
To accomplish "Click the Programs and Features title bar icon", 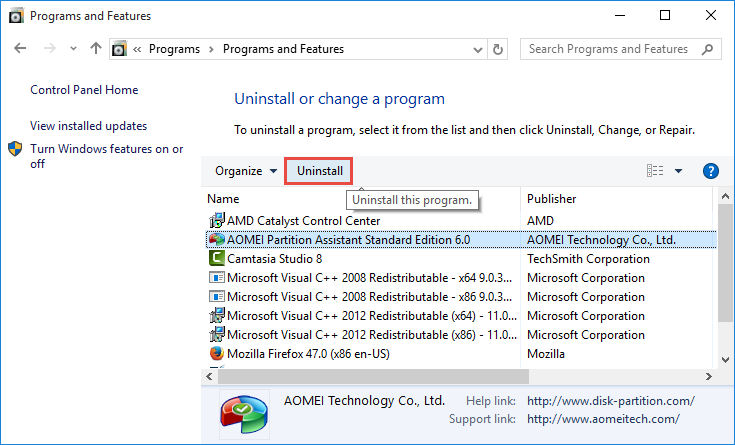I will (16, 16).
